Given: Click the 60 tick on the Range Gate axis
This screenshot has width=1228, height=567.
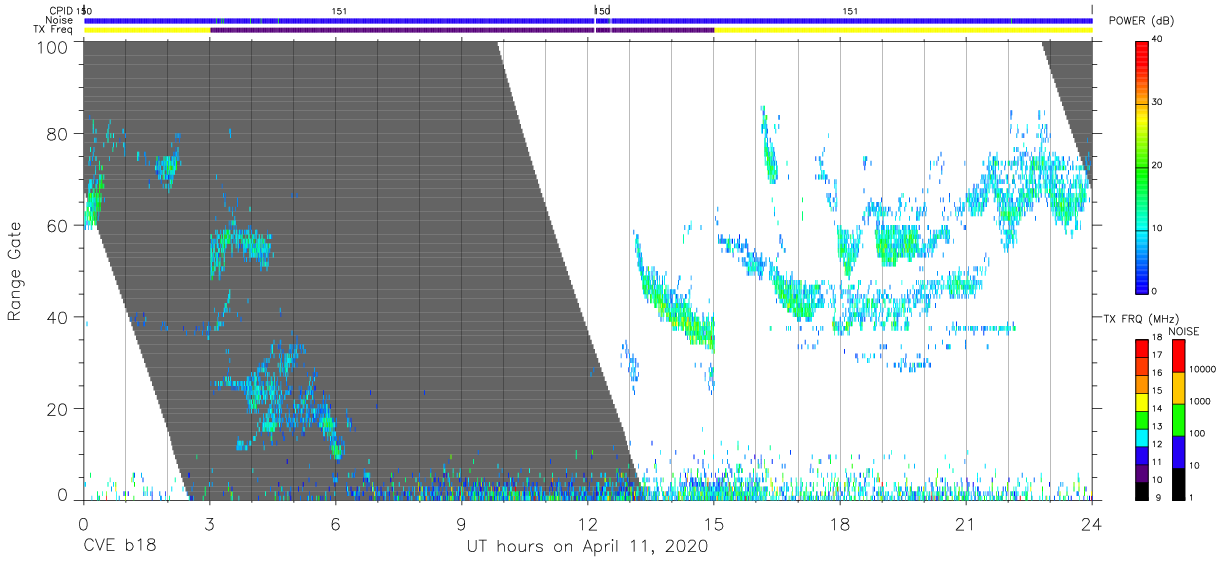Looking at the screenshot, I should tap(57, 226).
